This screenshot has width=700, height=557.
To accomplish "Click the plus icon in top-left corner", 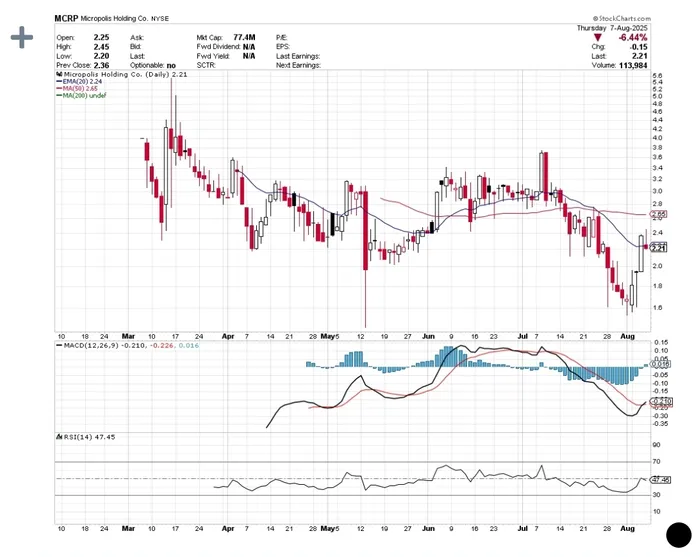I will tap(22, 37).
